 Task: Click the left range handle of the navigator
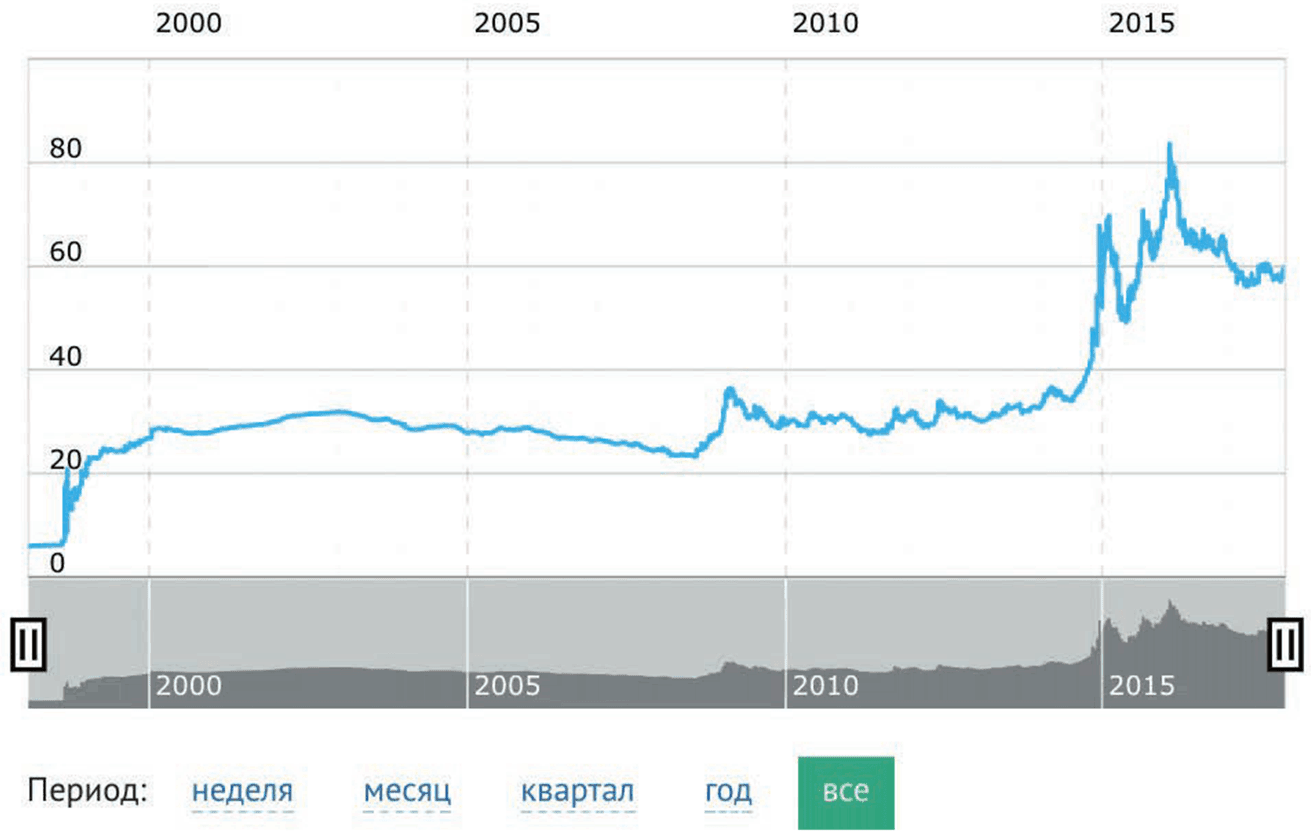[x=27, y=643]
